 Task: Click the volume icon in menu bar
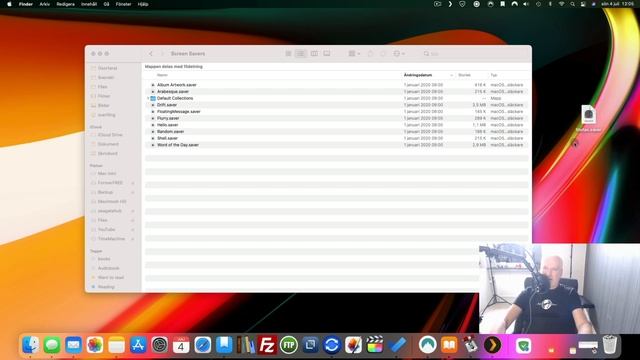click(x=526, y=4)
